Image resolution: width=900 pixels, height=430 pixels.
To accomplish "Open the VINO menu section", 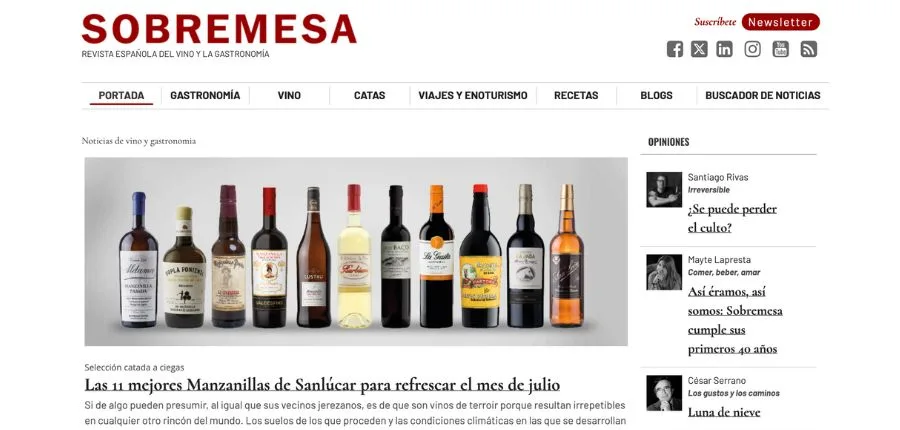I will pyautogui.click(x=289, y=95).
